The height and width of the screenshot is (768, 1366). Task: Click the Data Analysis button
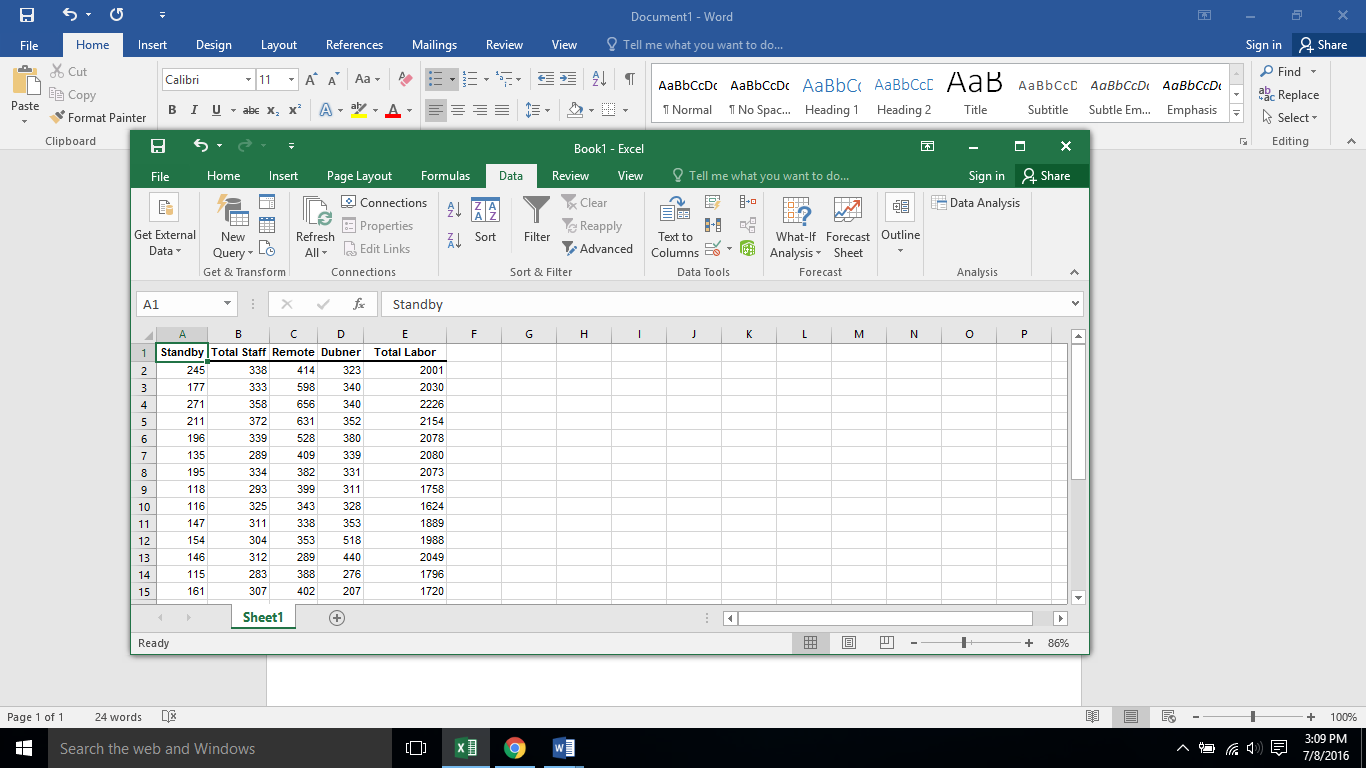(976, 203)
